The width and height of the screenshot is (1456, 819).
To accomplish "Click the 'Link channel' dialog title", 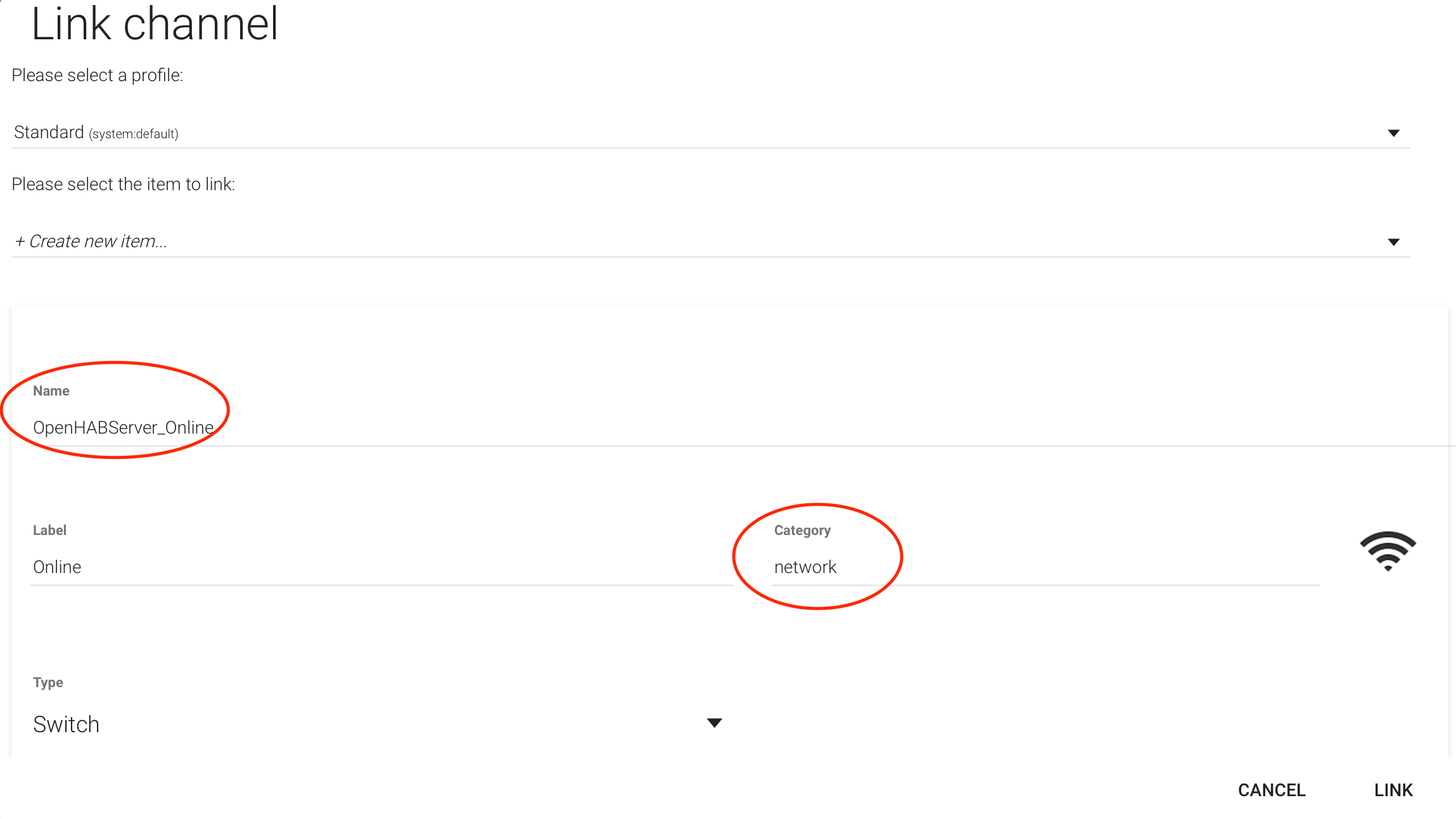I will click(x=155, y=24).
